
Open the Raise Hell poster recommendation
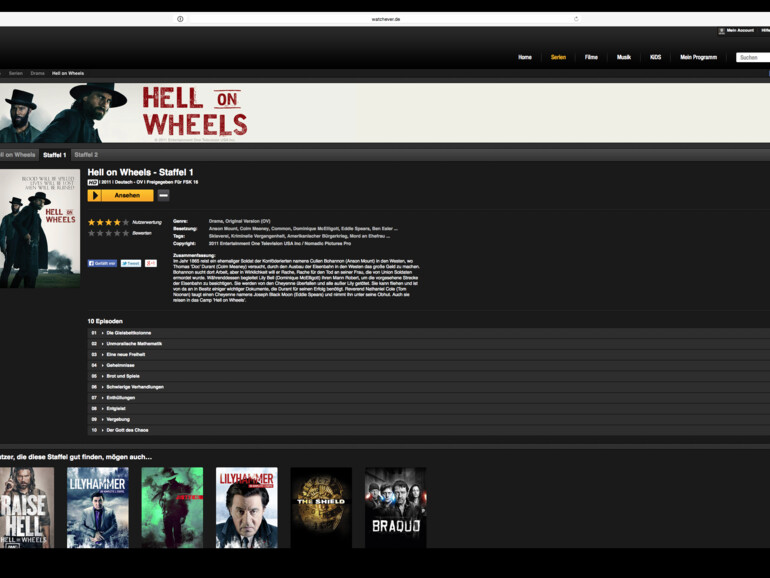pos(27,508)
